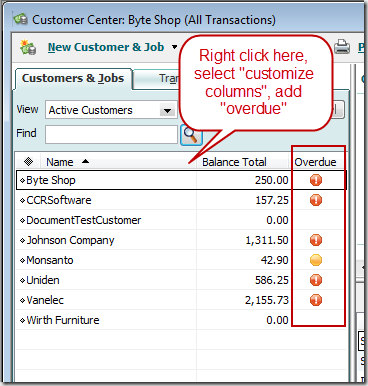Click the Balance Total column header
The width and height of the screenshot is (368, 386).
point(234,162)
